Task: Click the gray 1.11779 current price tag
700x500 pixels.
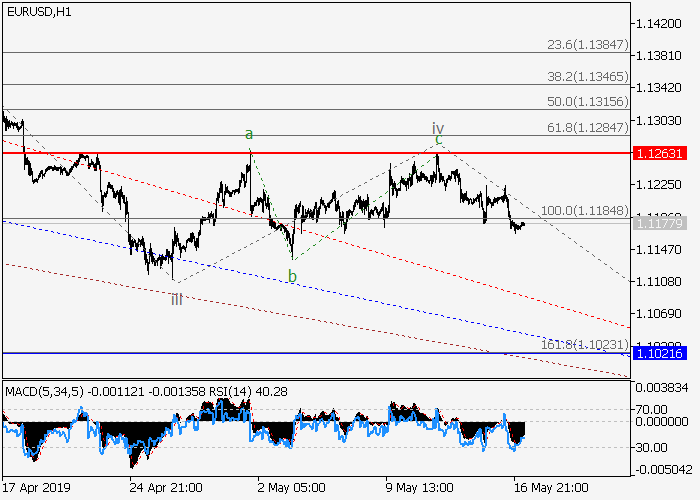Action: click(658, 222)
